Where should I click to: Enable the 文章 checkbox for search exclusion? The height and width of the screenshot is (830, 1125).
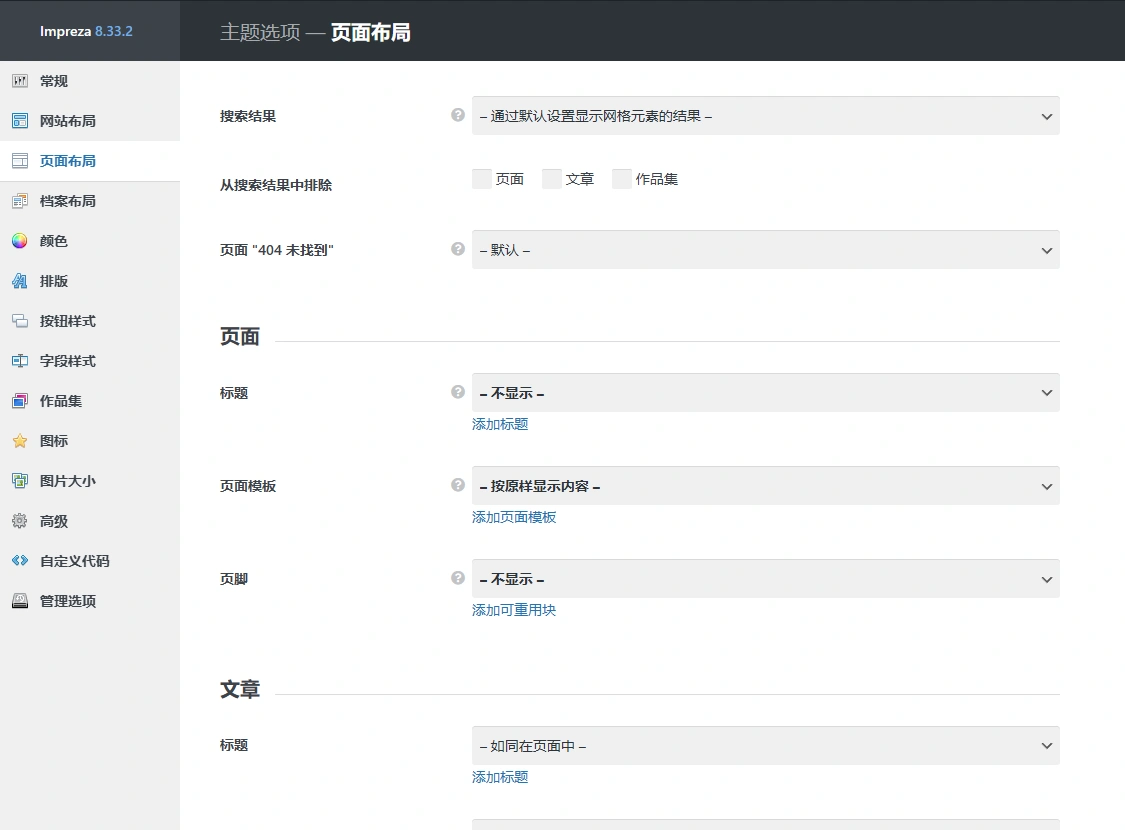coord(551,178)
